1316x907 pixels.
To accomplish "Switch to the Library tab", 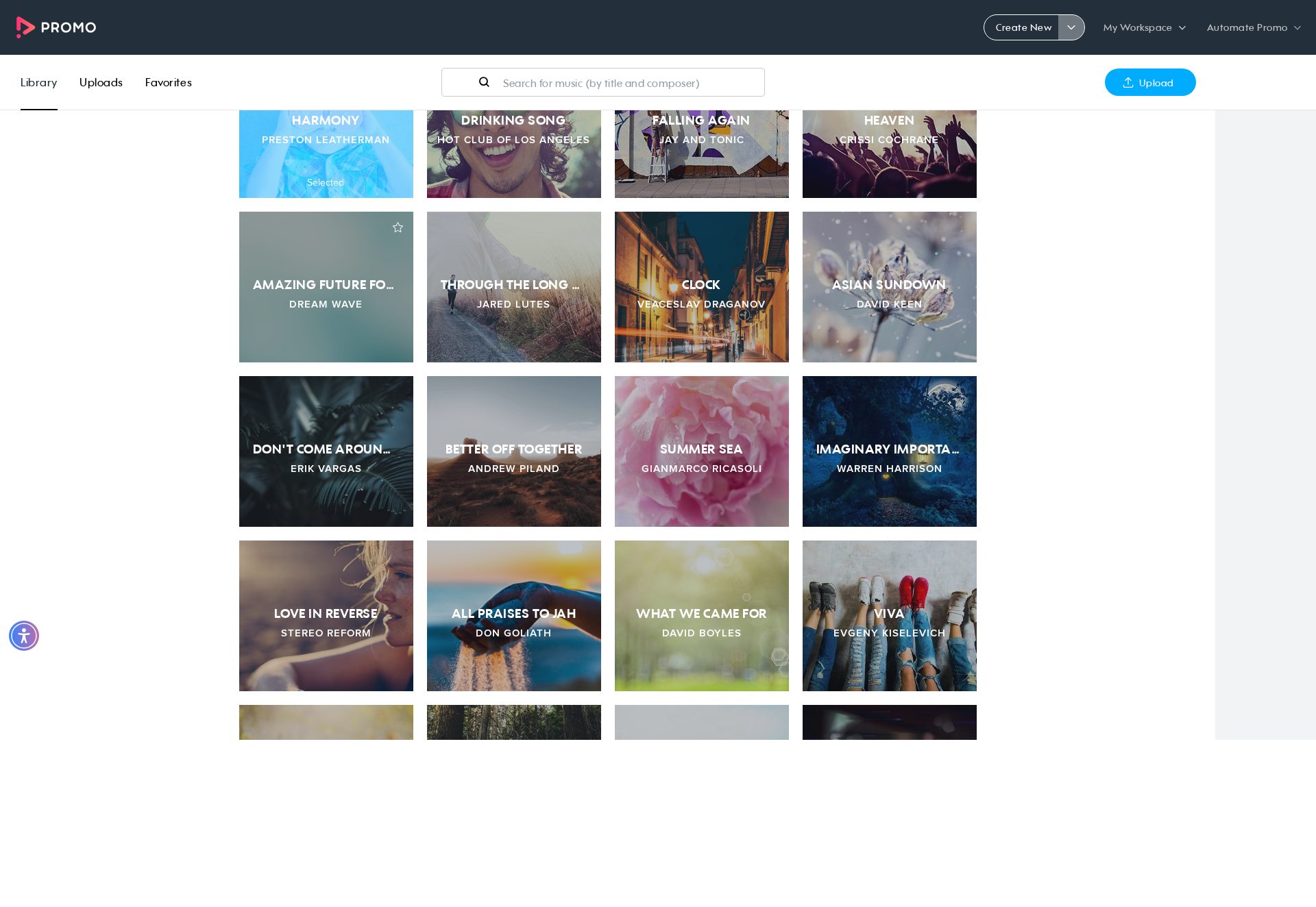I will click(x=38, y=82).
